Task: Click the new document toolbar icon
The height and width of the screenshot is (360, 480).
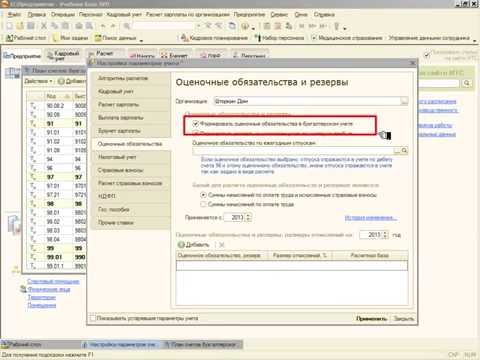Action: coord(10,26)
